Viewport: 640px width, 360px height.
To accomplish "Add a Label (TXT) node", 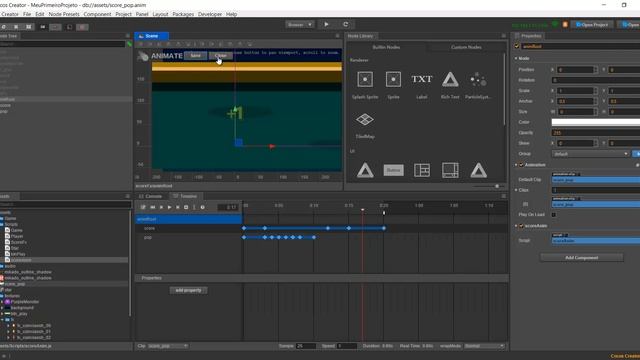I will (x=422, y=79).
